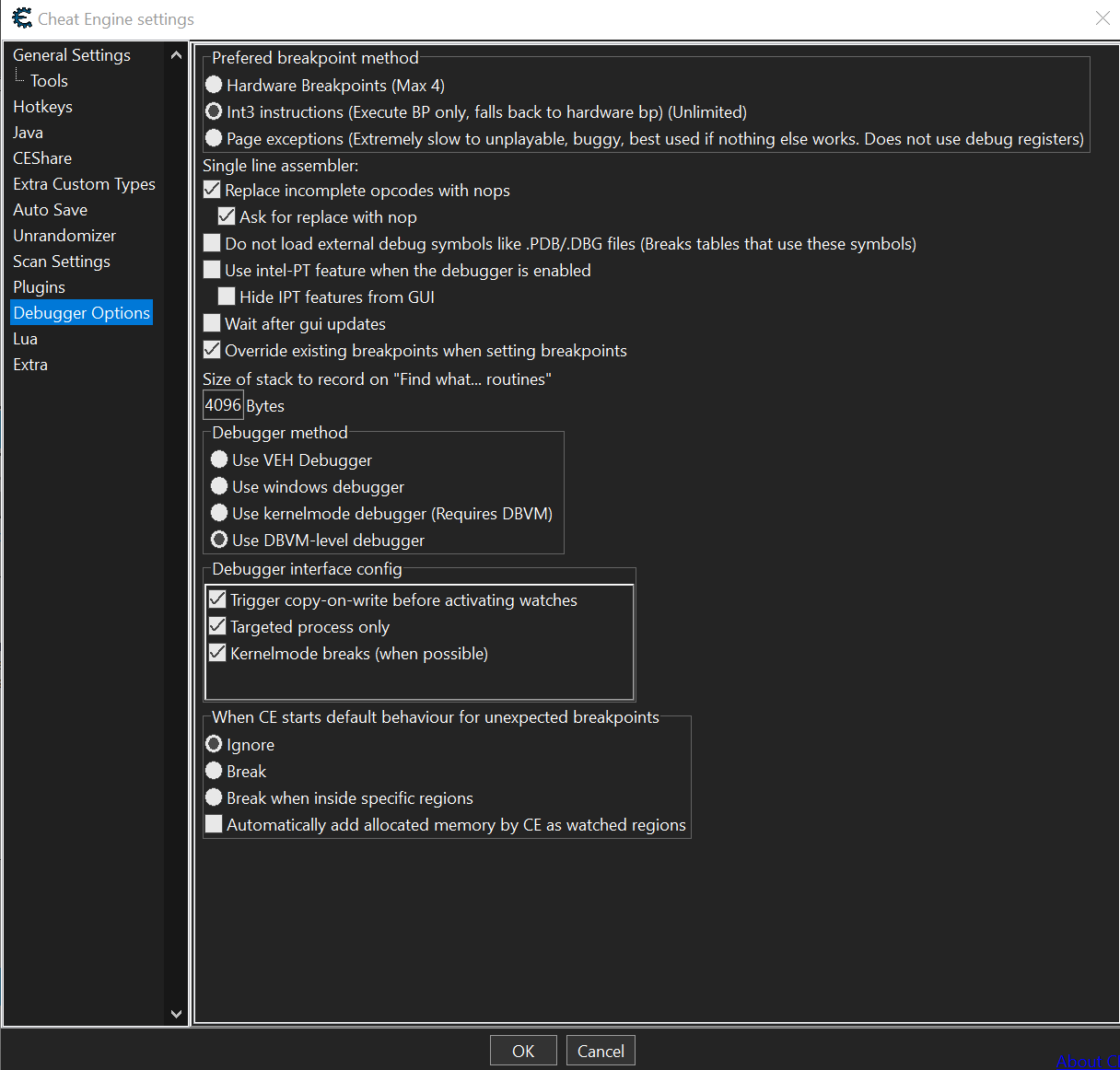Uncheck 'Targeted process only' option
Viewport: 1120px width, 1070px height.
[218, 627]
